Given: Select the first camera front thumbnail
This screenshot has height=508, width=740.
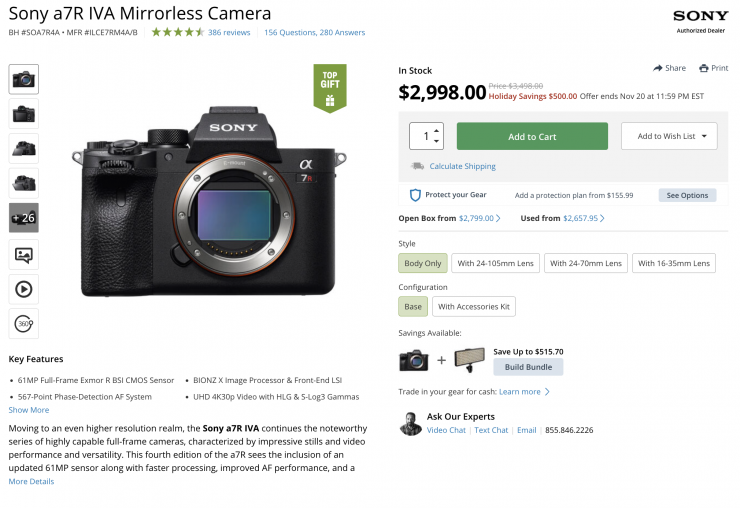Looking at the screenshot, I should [24, 79].
